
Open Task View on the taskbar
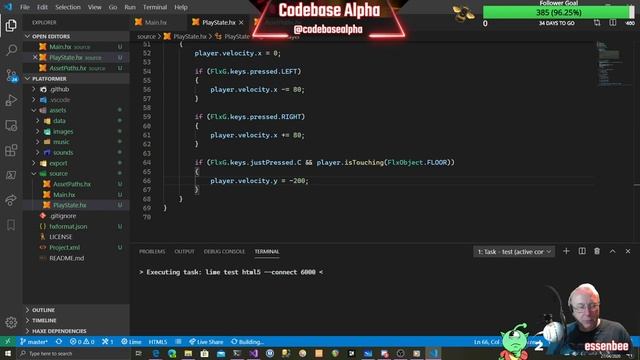(x=138, y=353)
